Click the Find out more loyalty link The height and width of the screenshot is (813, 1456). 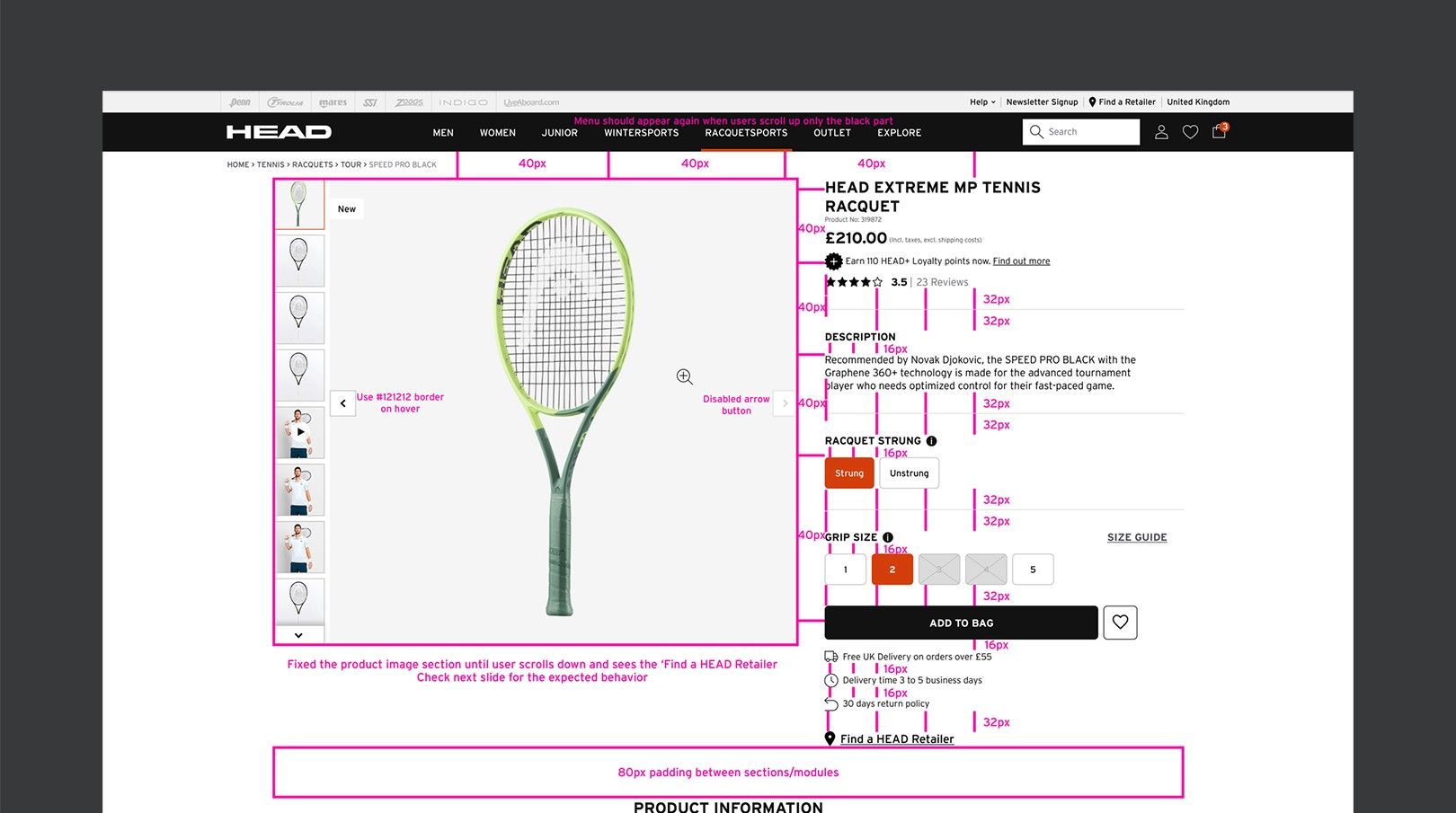point(1021,261)
